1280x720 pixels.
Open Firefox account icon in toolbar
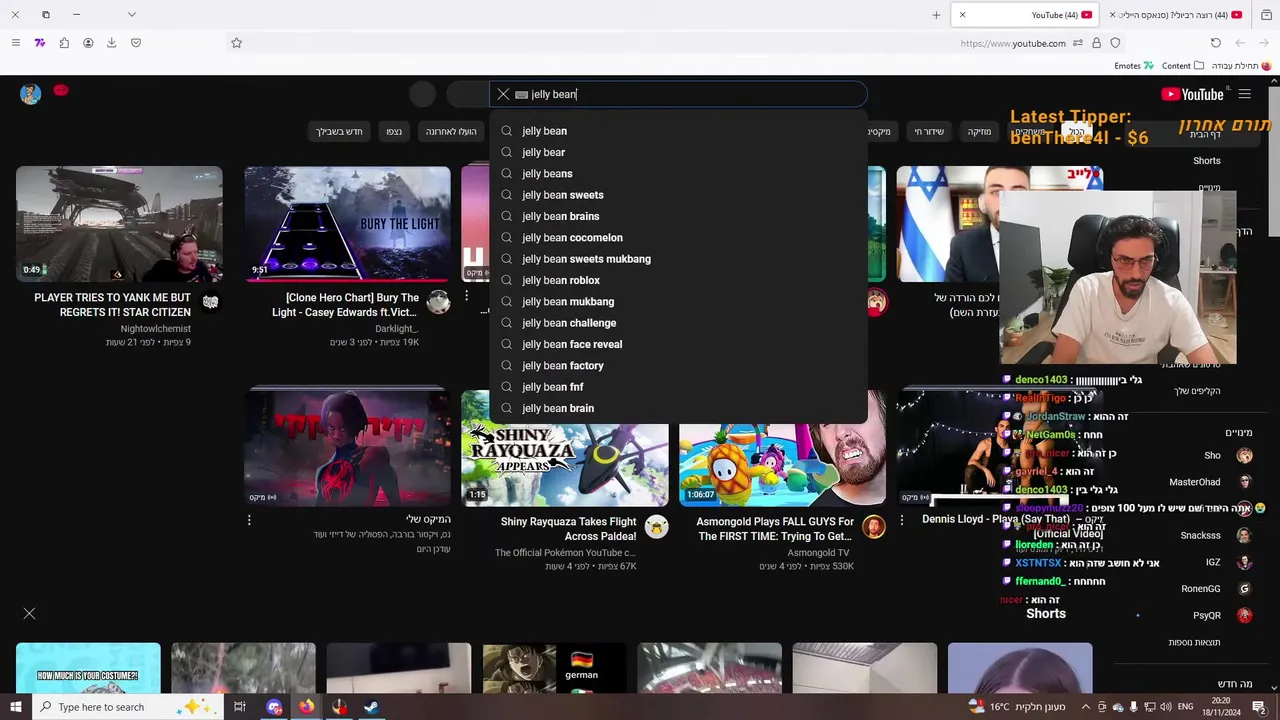click(88, 43)
